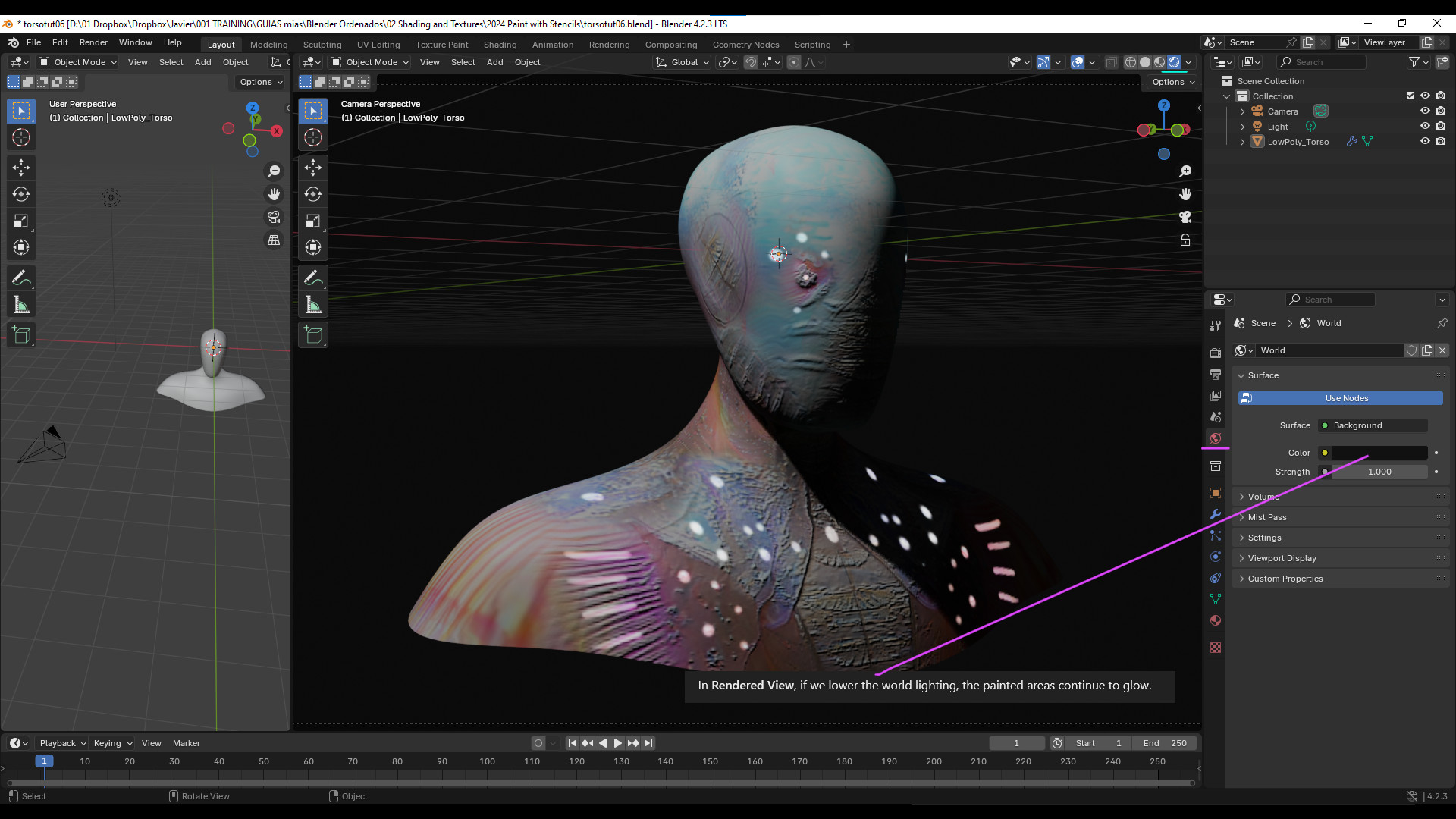1456x819 pixels.
Task: Select the Measure tool in Camera Perspective viewport
Action: [313, 305]
